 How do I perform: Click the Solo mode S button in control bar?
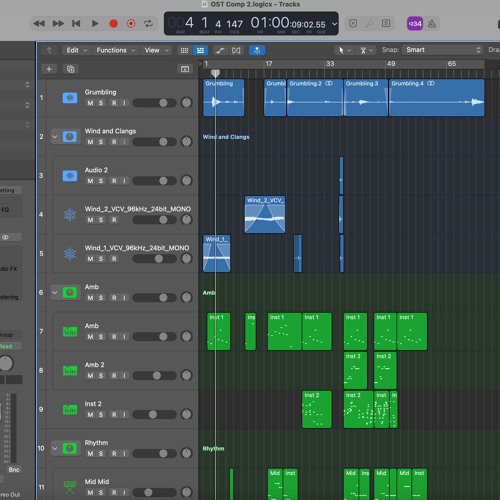pos(386,23)
